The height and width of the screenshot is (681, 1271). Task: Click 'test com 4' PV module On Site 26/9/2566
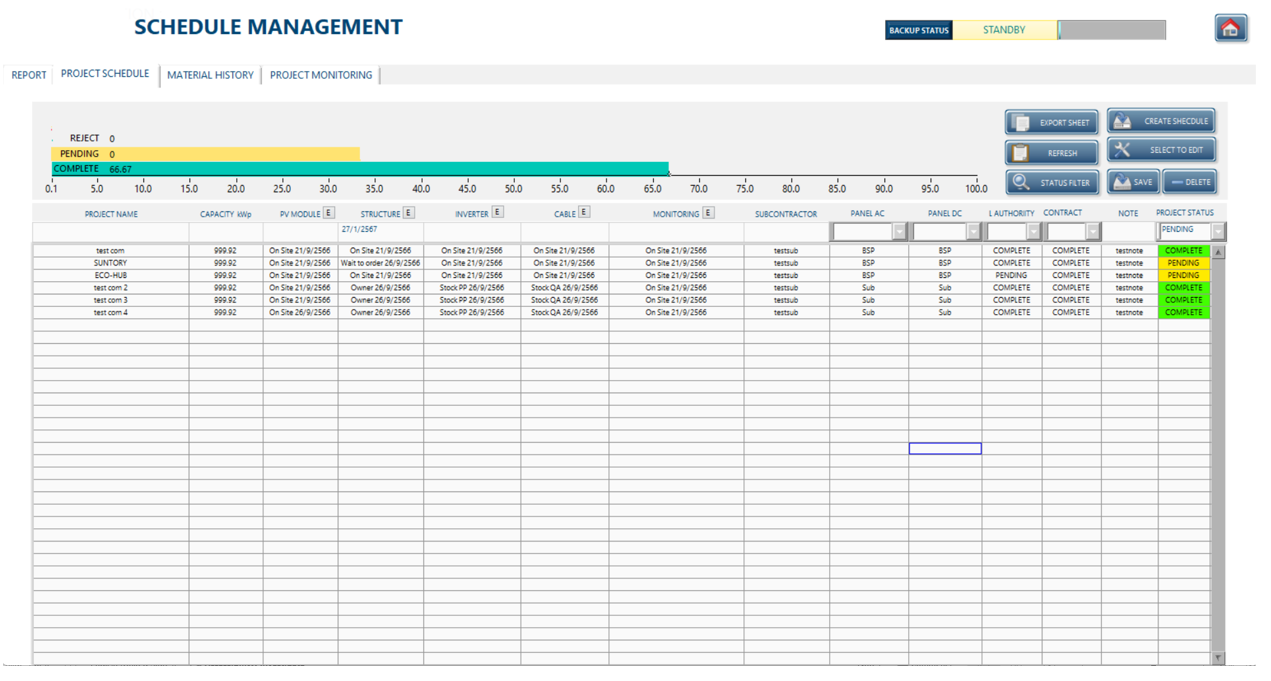coord(301,312)
